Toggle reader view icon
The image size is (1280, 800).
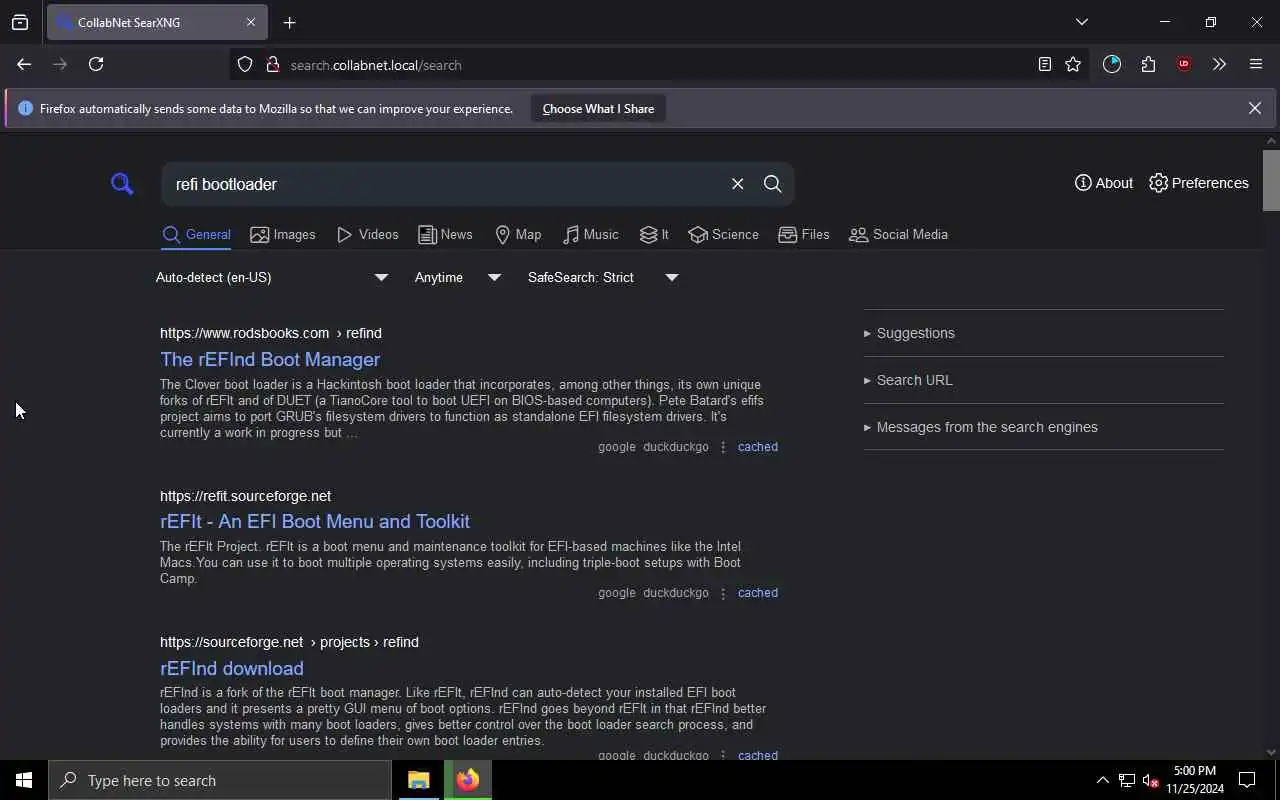[x=1044, y=64]
